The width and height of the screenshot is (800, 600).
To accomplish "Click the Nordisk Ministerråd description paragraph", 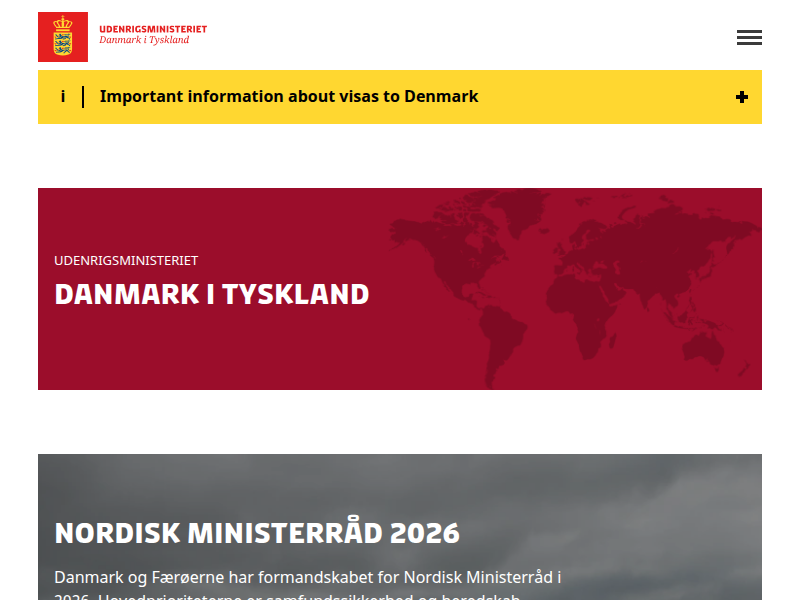I will (x=308, y=578).
